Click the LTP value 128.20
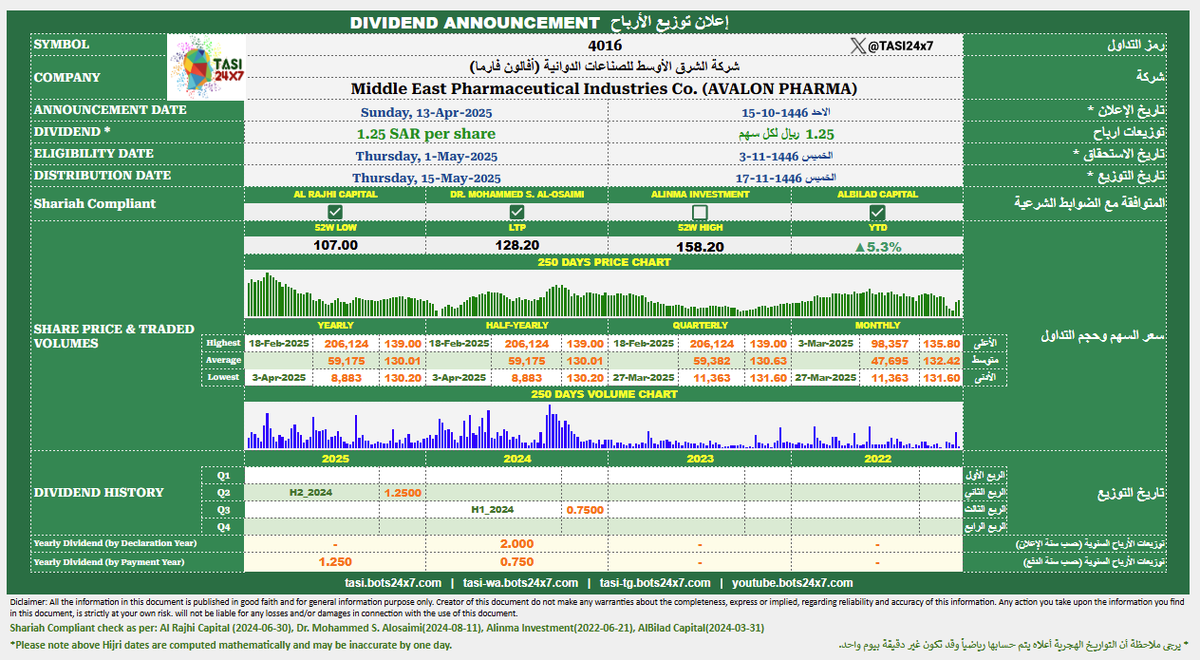1200x660 pixels. pos(517,246)
